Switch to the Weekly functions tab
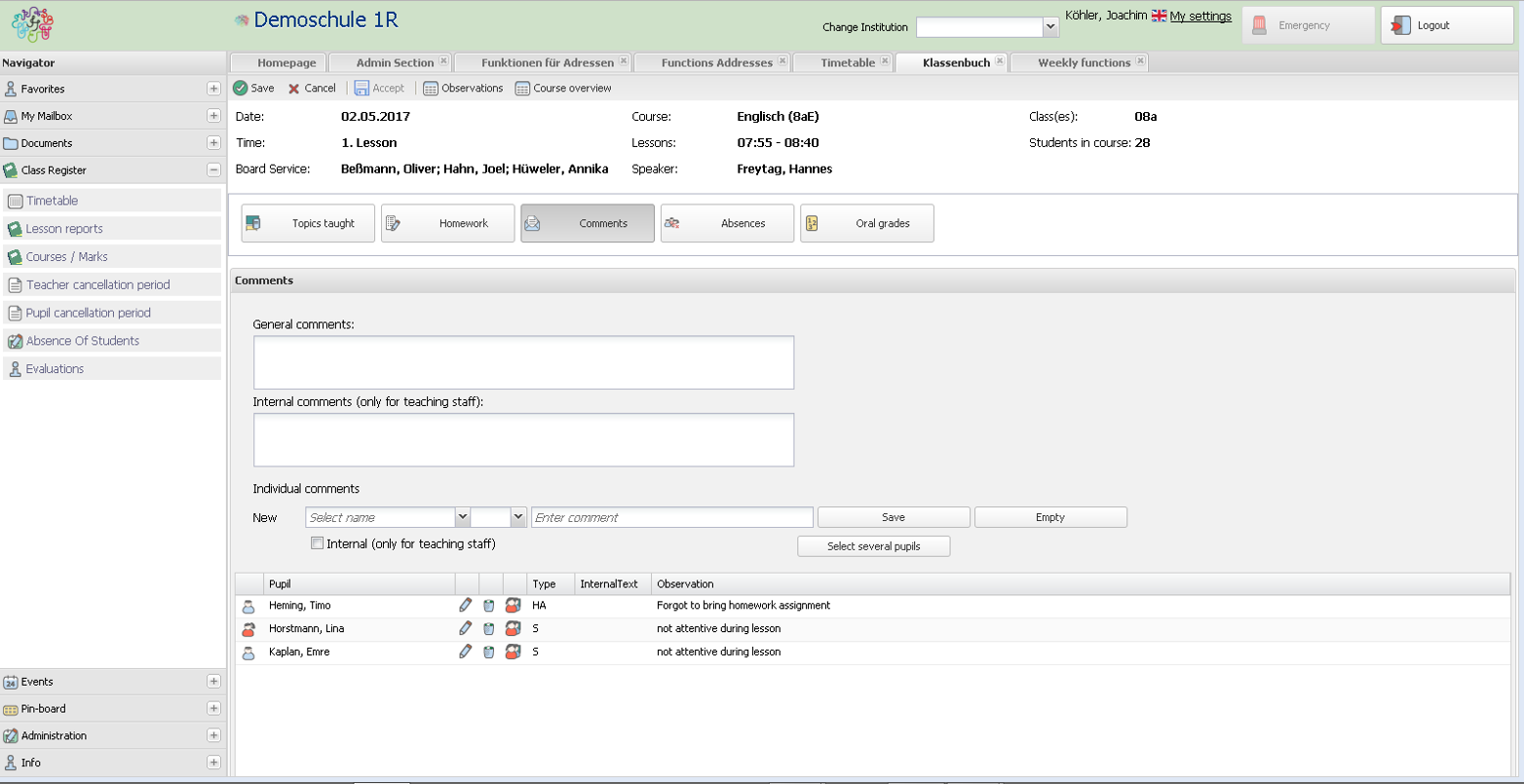This screenshot has height=784, width=1524. pyautogui.click(x=1083, y=62)
